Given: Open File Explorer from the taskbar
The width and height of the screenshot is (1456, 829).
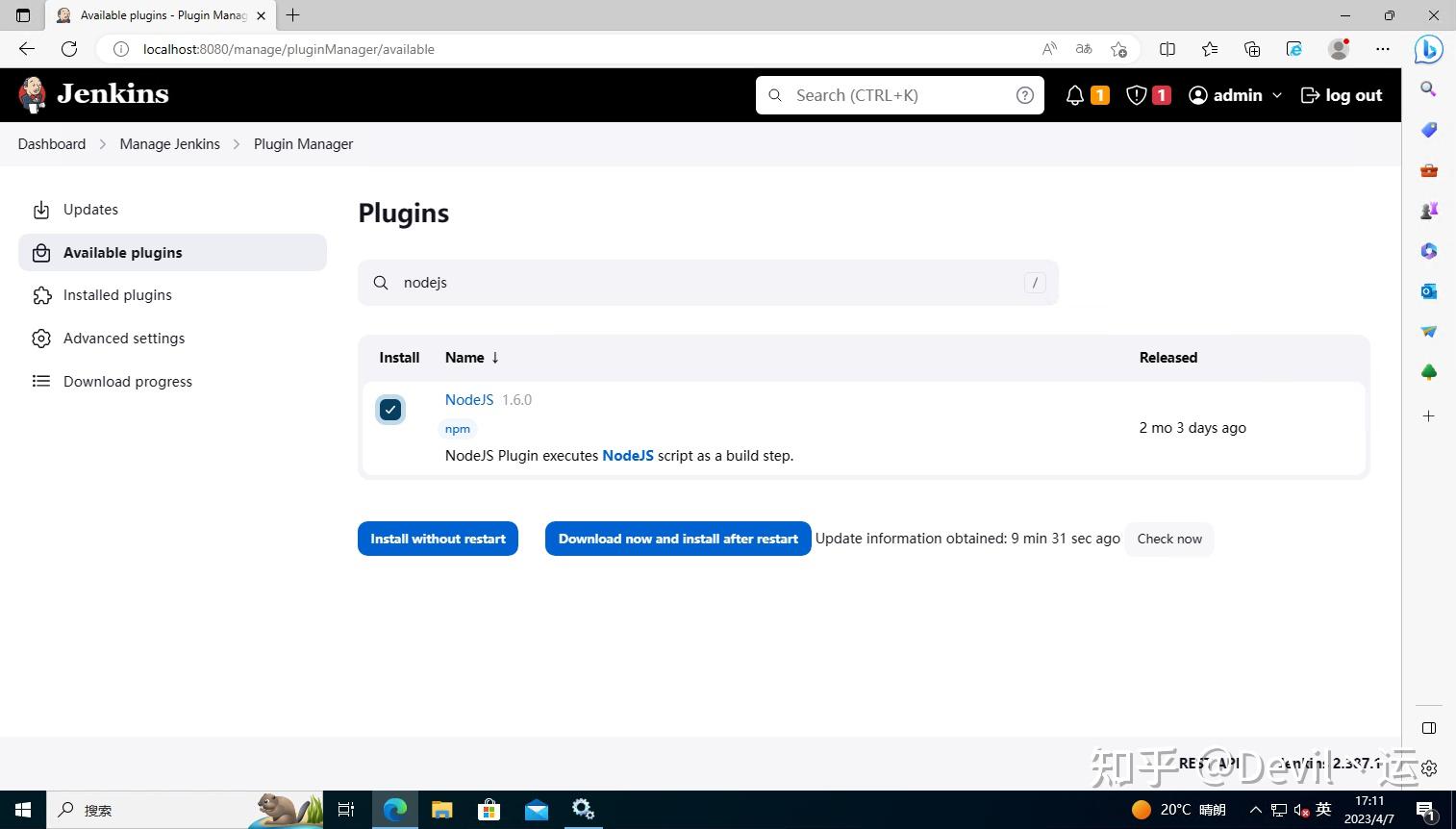Looking at the screenshot, I should coord(441,809).
